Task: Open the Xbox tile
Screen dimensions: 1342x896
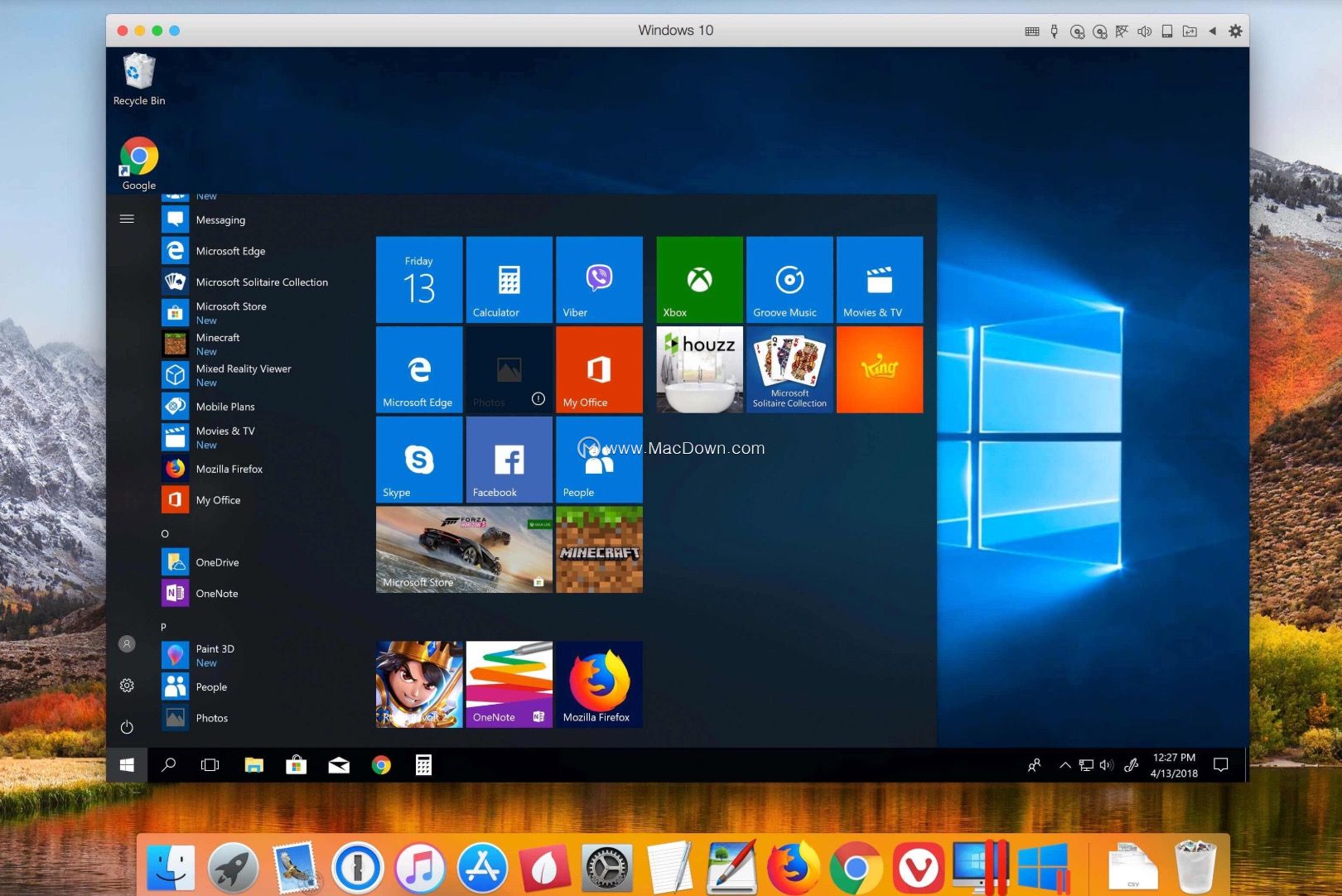Action: point(699,279)
